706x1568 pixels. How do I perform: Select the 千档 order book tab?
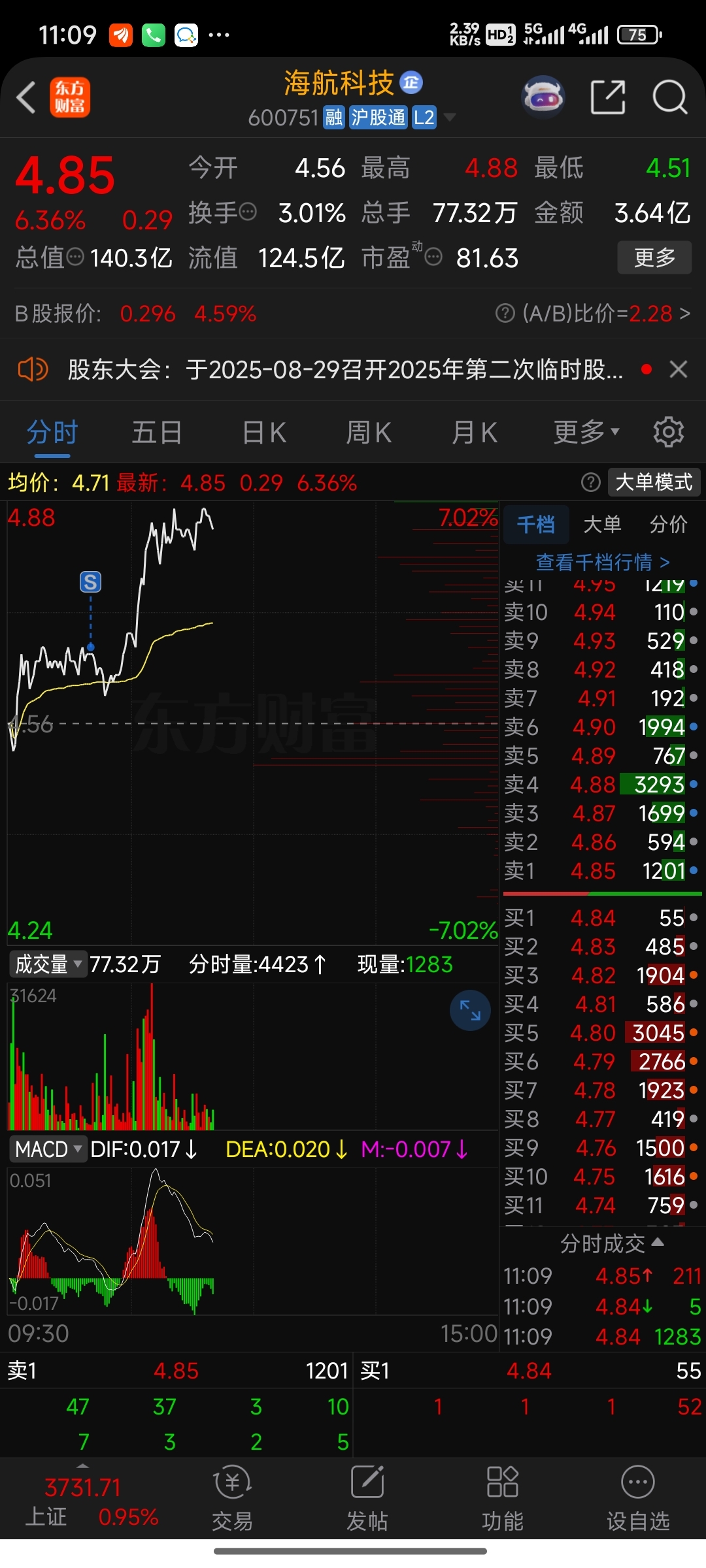point(536,524)
